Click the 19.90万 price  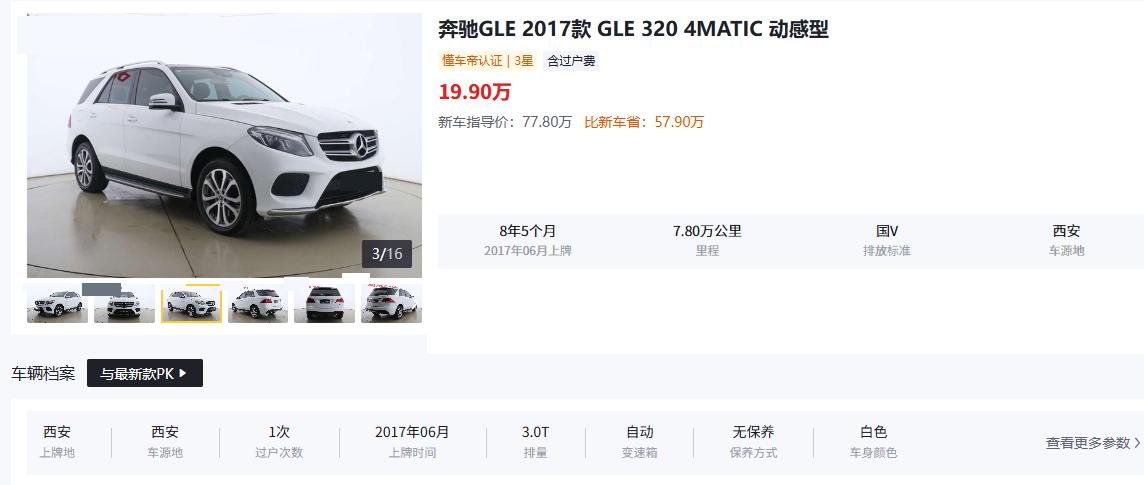475,92
